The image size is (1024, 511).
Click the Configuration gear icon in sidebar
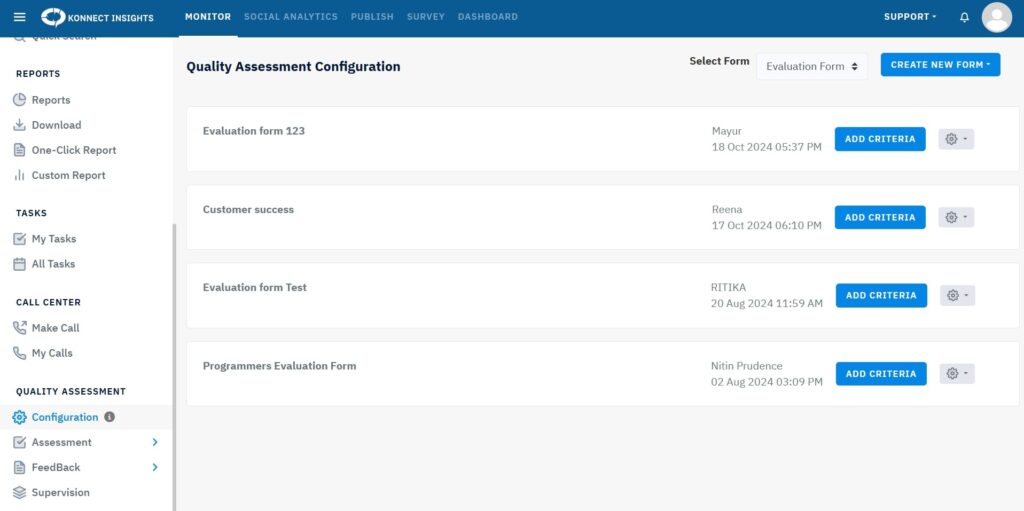tap(20, 418)
